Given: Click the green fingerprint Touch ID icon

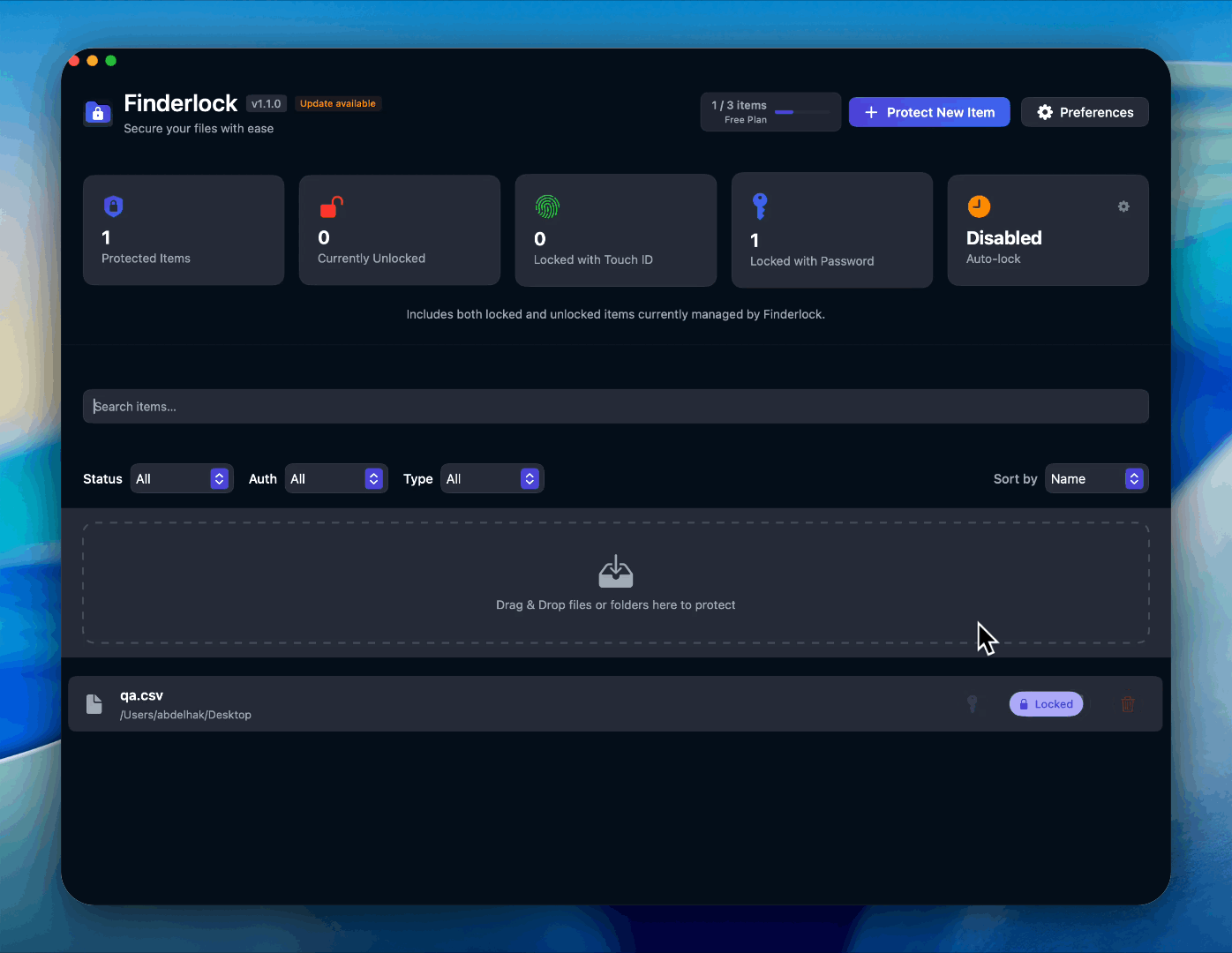Looking at the screenshot, I should [547, 206].
